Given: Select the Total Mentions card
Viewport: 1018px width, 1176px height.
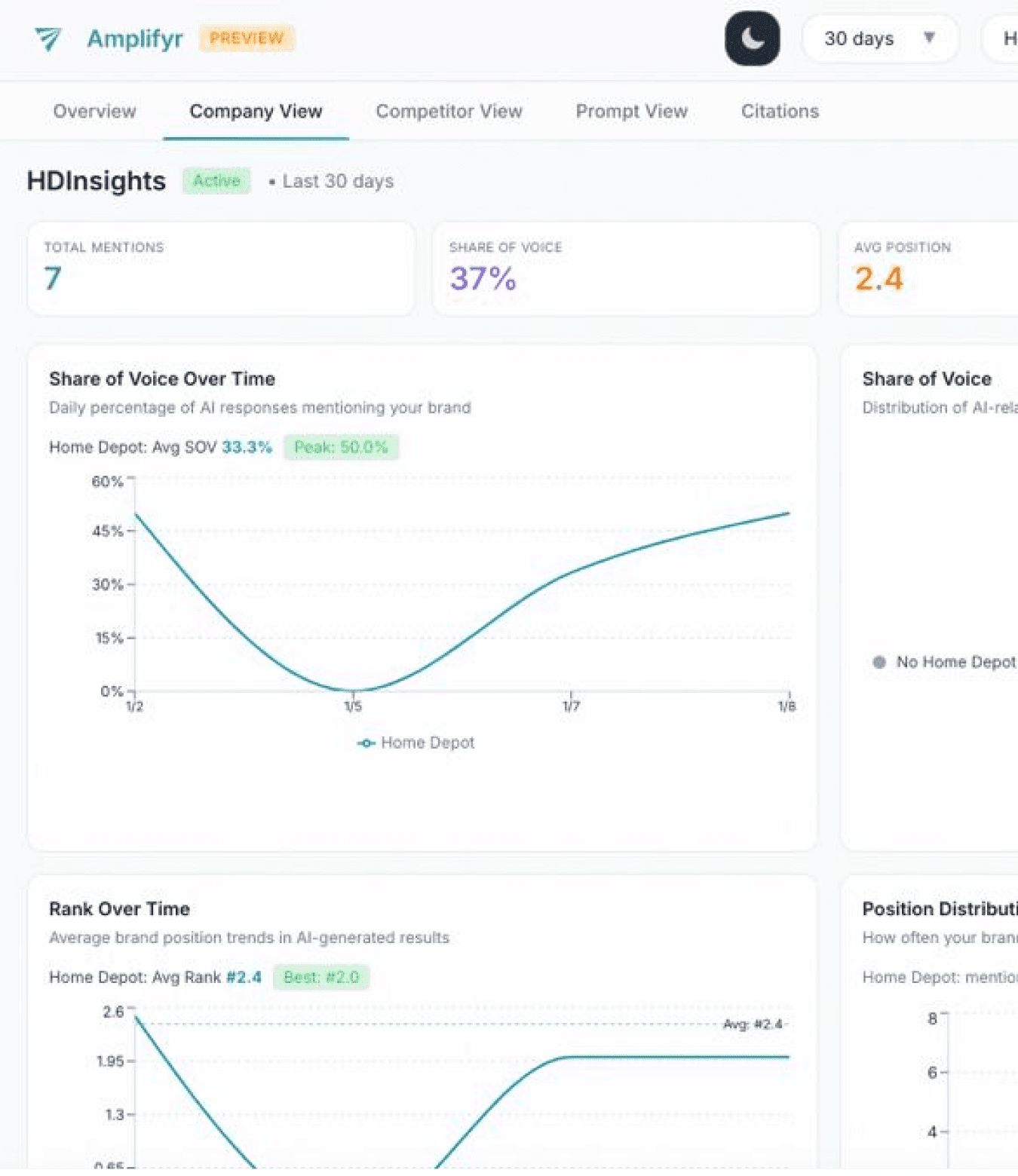Looking at the screenshot, I should click(x=221, y=268).
